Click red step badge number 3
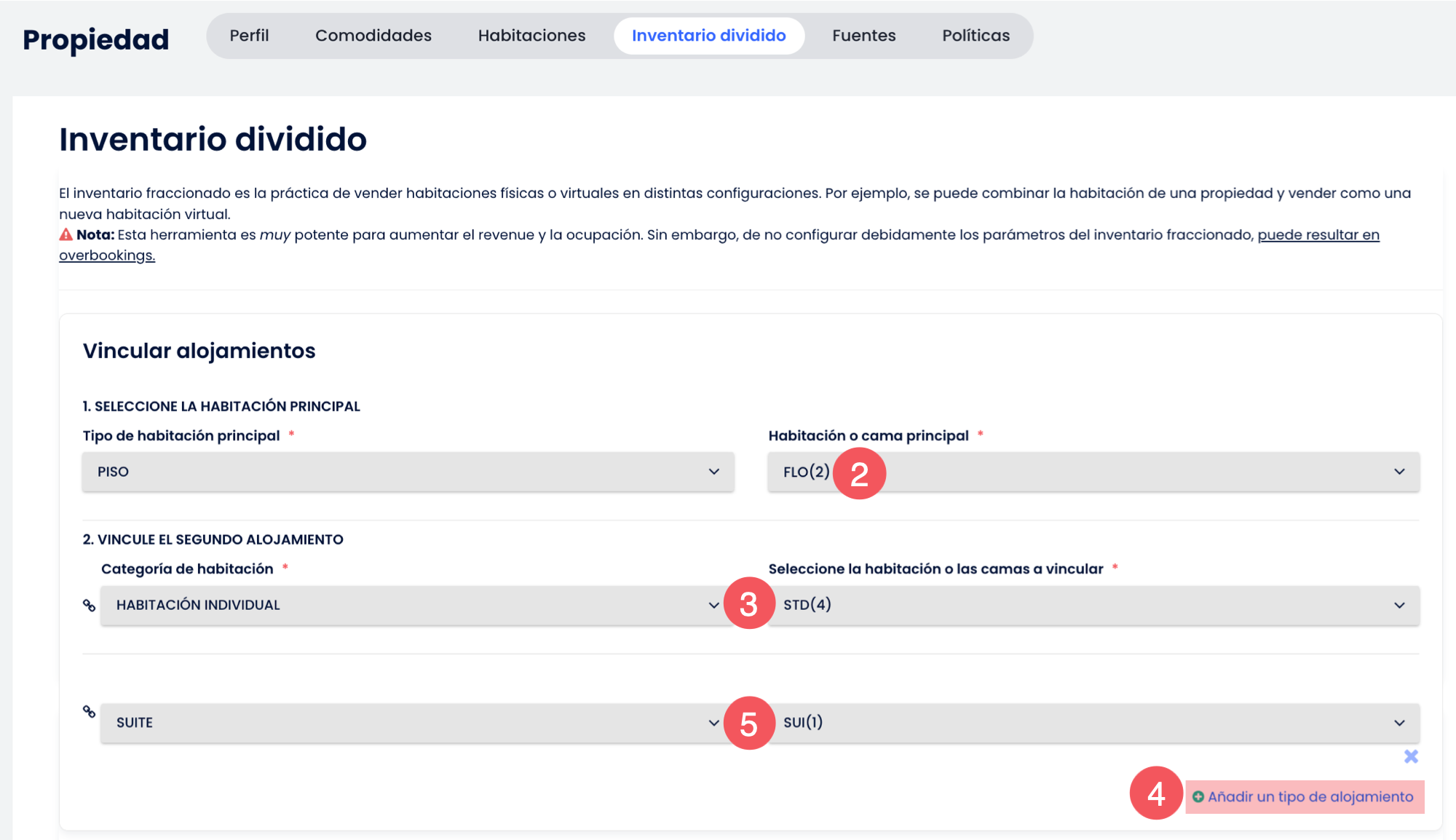Screen dimensions: 1456x840 pyautogui.click(x=748, y=603)
